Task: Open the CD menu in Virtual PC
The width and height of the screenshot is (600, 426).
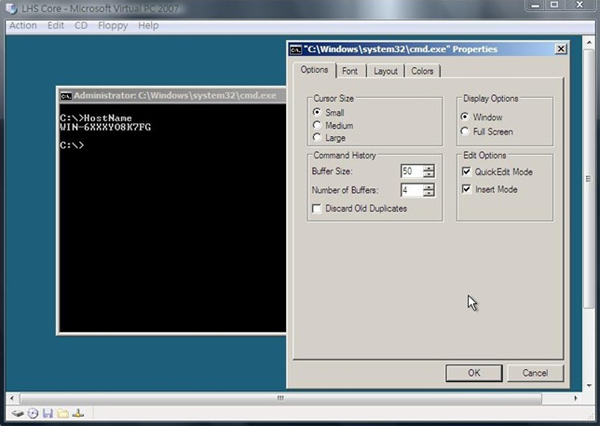Action: 80,25
